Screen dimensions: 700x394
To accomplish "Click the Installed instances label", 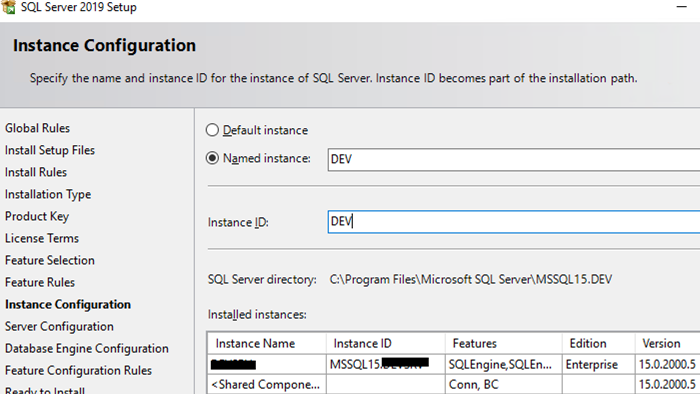I will tap(257, 315).
